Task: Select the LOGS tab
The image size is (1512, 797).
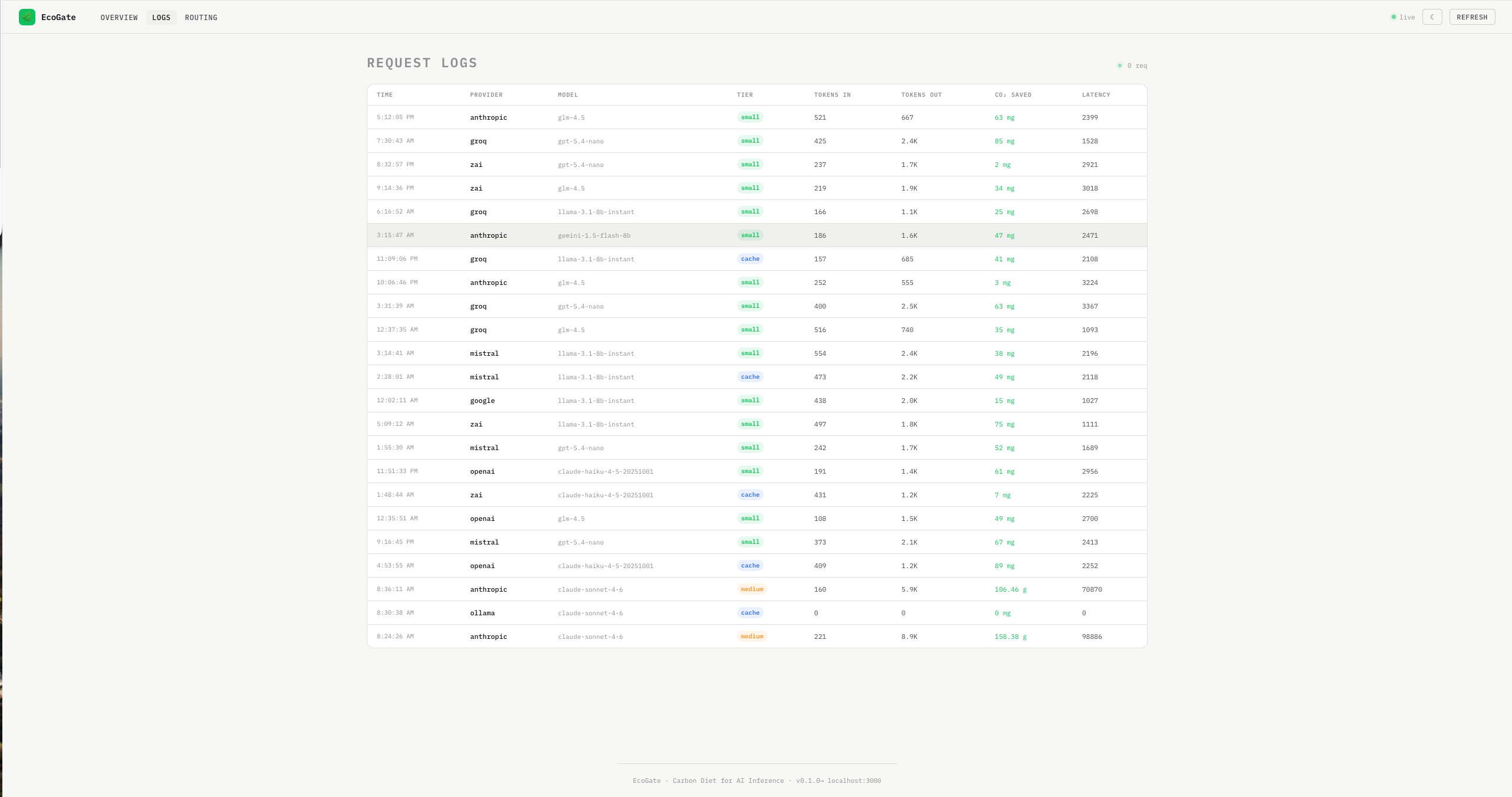Action: point(161,18)
